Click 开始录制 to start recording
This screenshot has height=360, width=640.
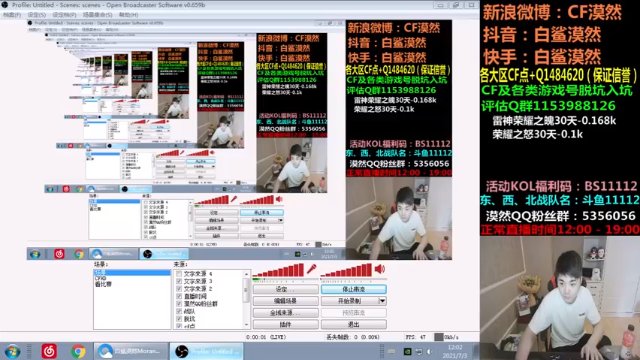click(349, 301)
